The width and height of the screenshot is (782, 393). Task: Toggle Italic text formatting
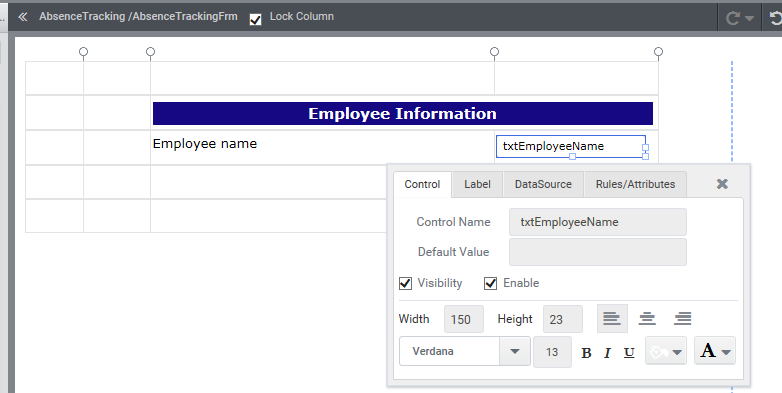click(607, 353)
